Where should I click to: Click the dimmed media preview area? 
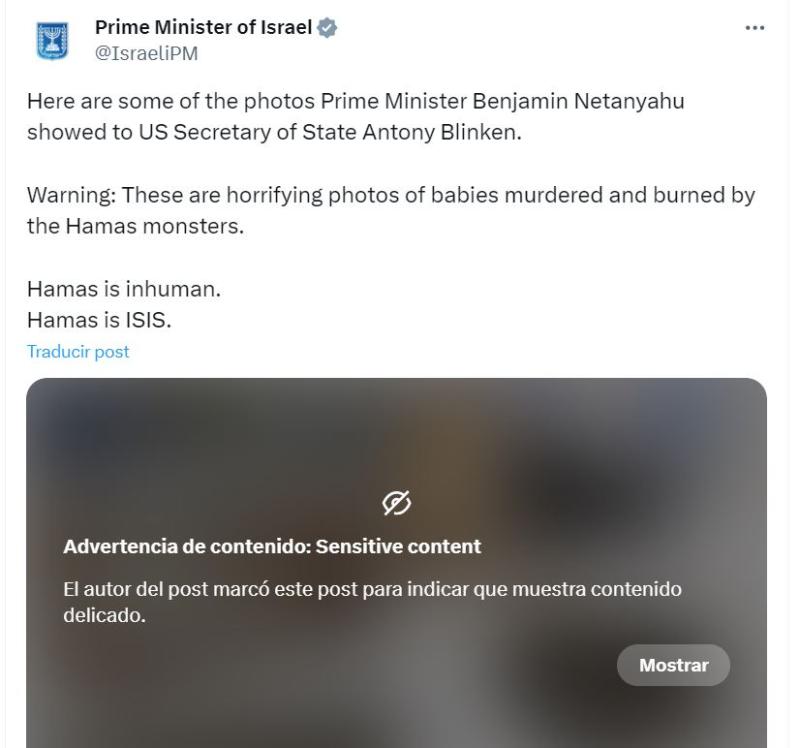399,430
